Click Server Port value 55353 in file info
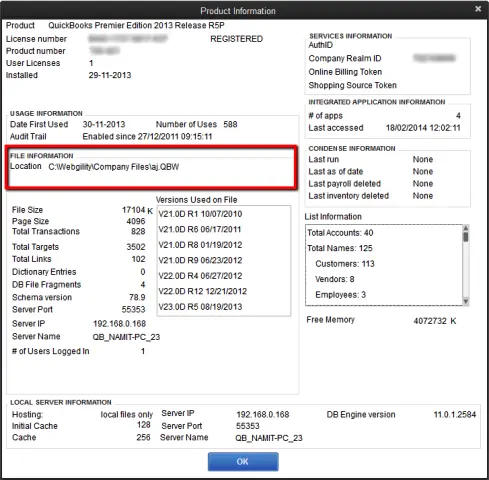Viewport: 489px width, 480px height. (134, 310)
